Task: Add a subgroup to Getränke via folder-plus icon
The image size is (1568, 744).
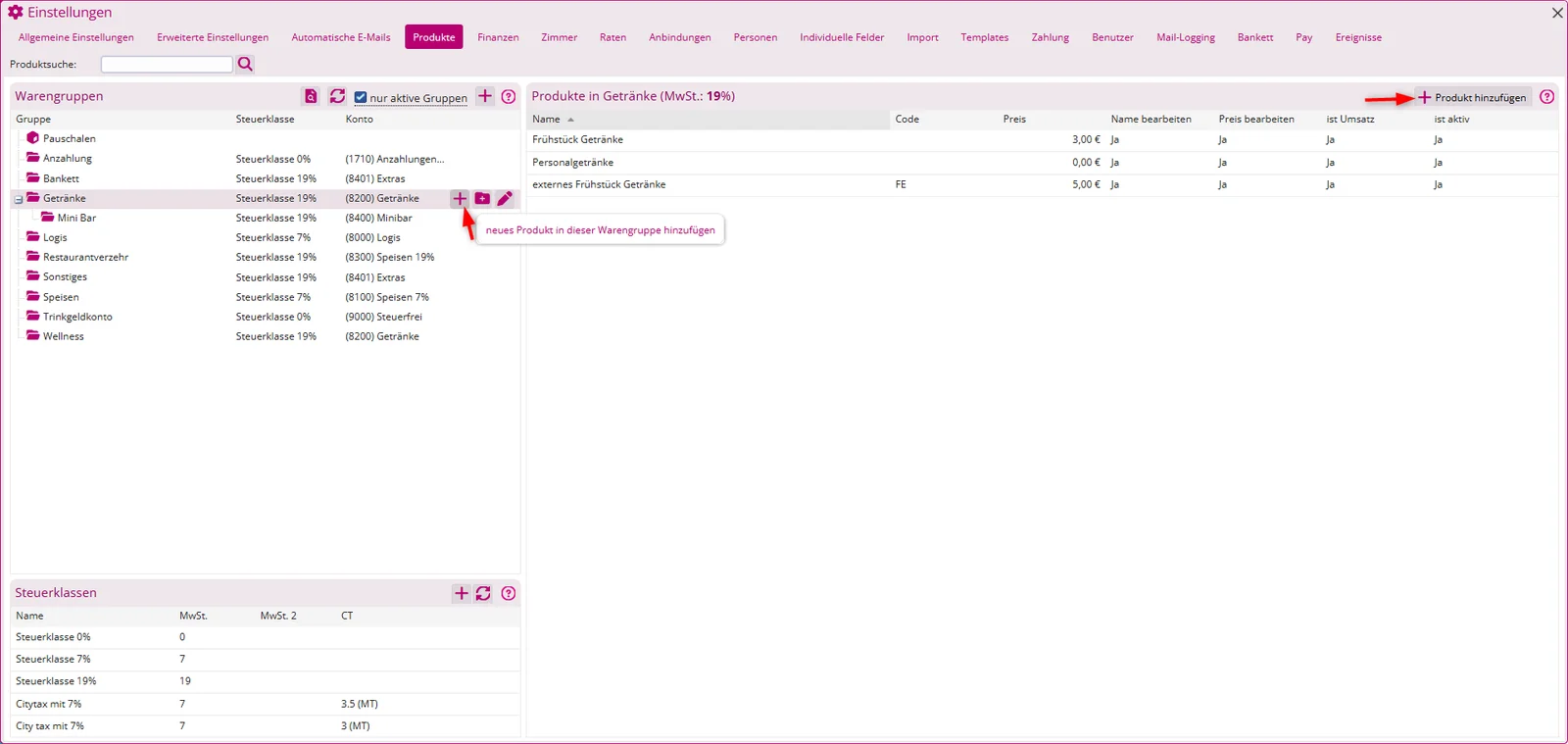Action: pyautogui.click(x=482, y=198)
